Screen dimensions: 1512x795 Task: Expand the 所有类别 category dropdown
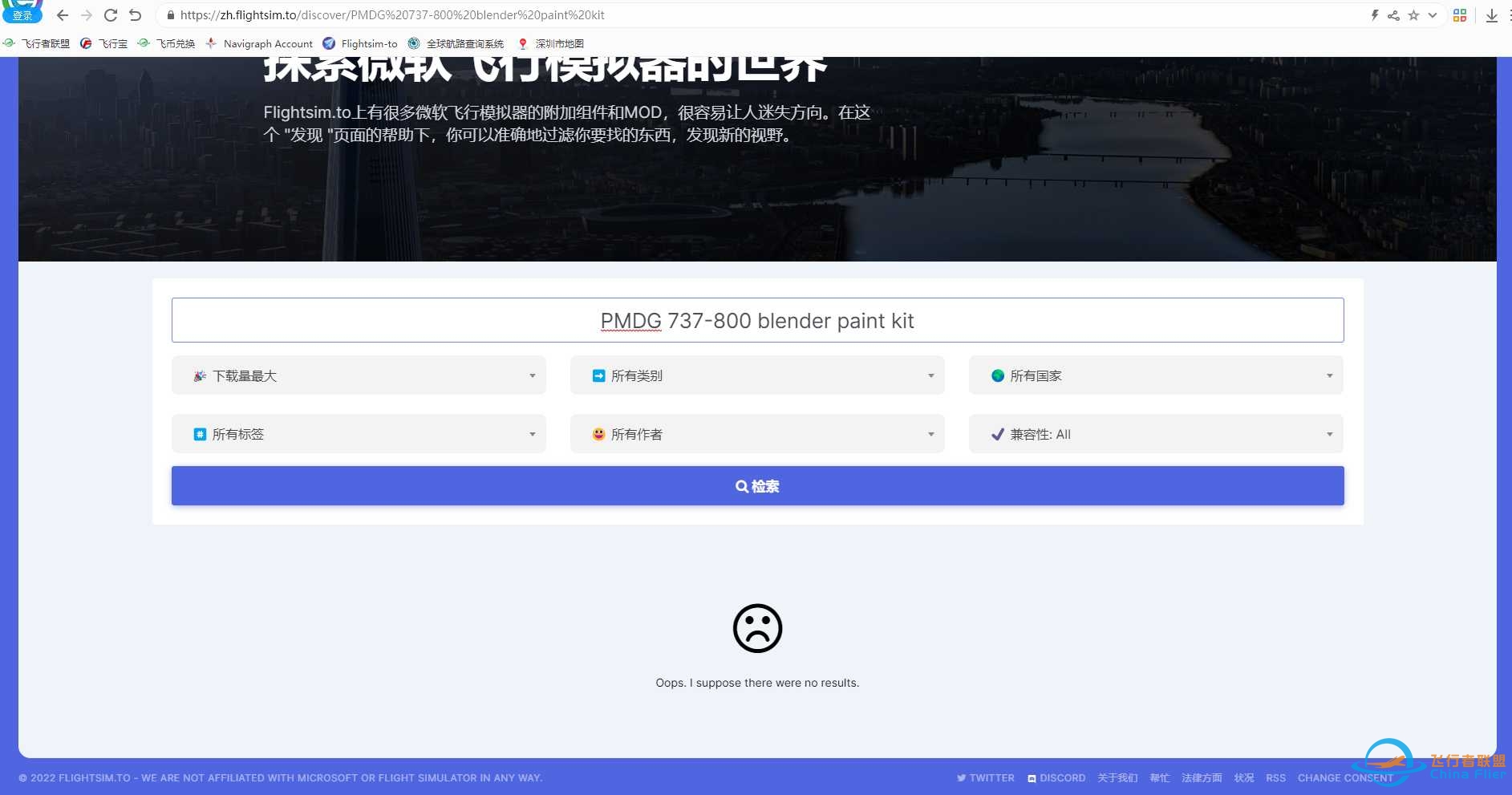(756, 375)
